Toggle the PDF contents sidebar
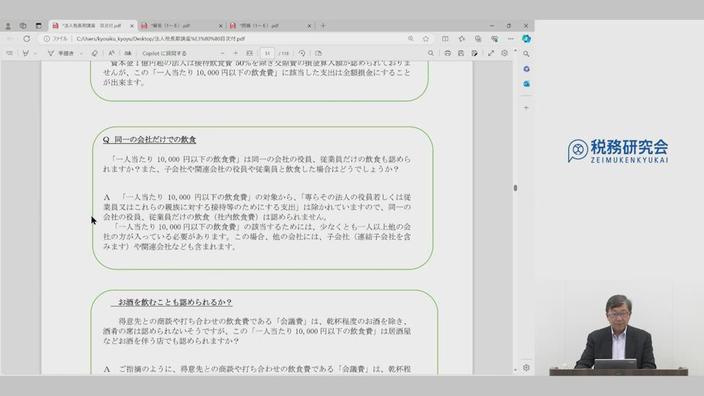This screenshot has width=704, height=396. 9,53
